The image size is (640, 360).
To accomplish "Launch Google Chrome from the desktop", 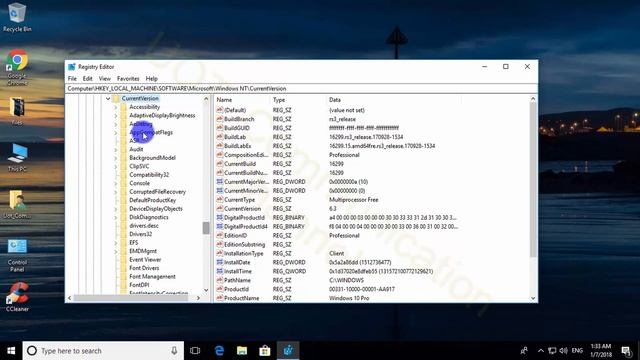I will [17, 67].
